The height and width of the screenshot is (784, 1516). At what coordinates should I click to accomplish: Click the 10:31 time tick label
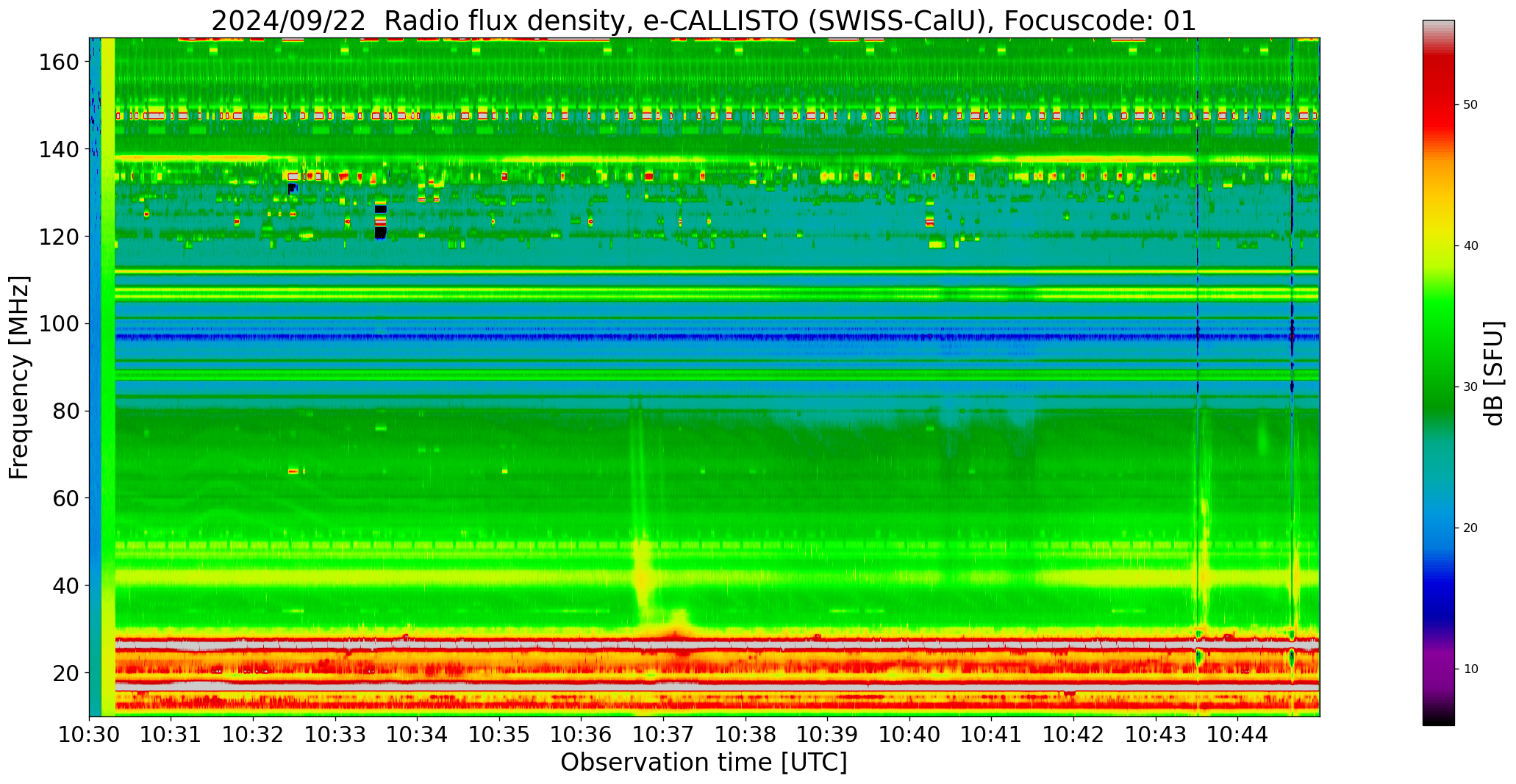click(171, 735)
